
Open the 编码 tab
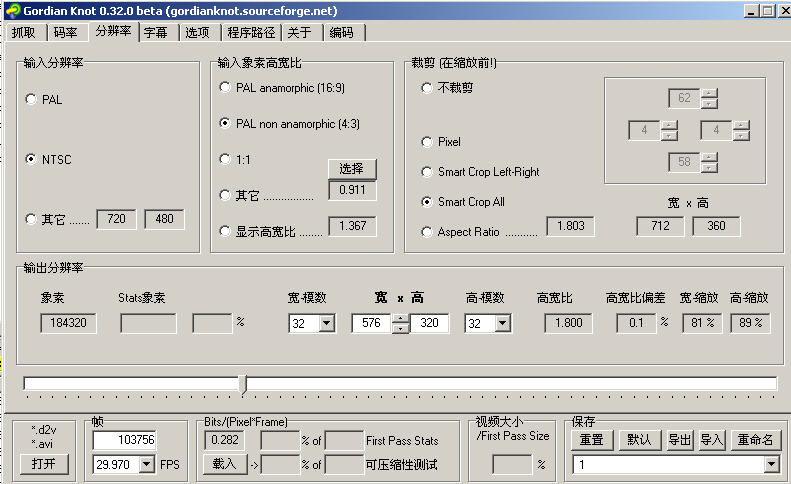point(342,33)
